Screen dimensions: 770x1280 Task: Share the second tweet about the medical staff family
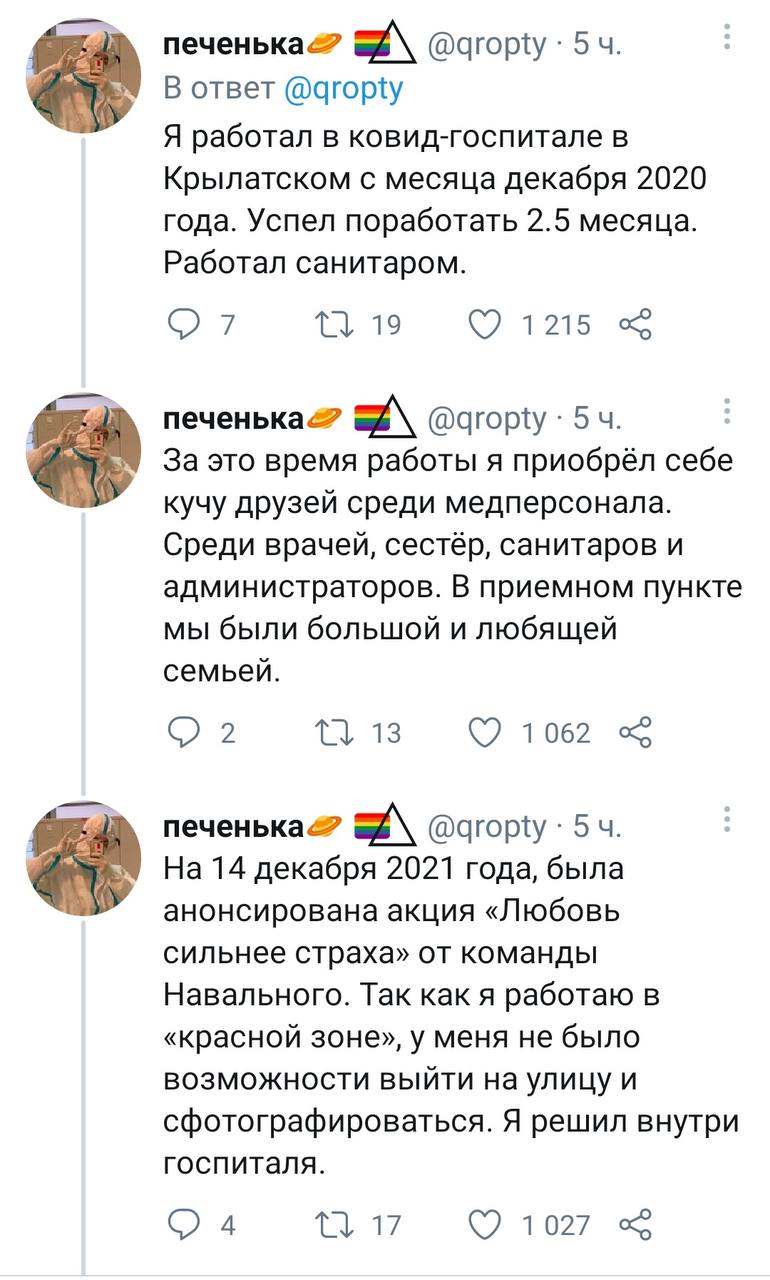tap(636, 732)
